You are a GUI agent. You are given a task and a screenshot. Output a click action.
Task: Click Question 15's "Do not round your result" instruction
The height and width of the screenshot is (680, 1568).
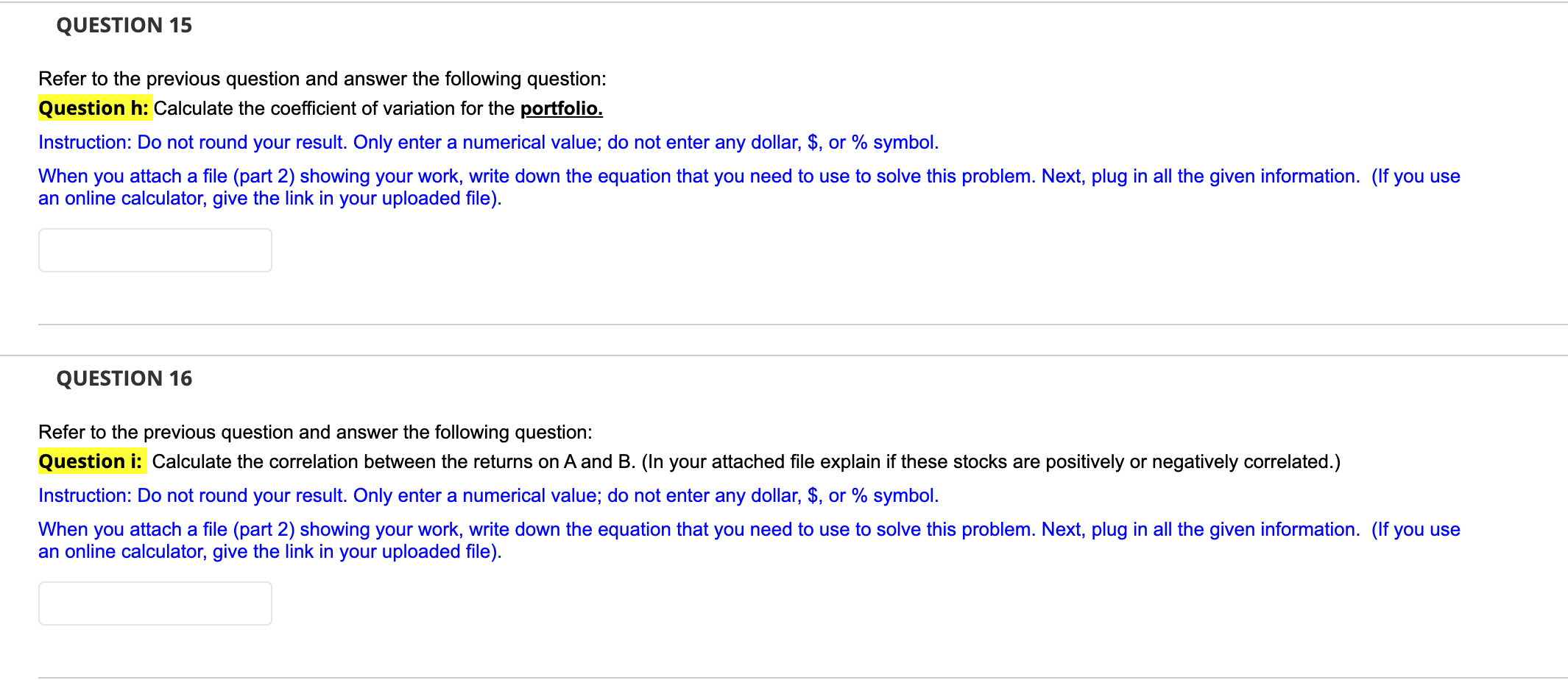point(241,142)
